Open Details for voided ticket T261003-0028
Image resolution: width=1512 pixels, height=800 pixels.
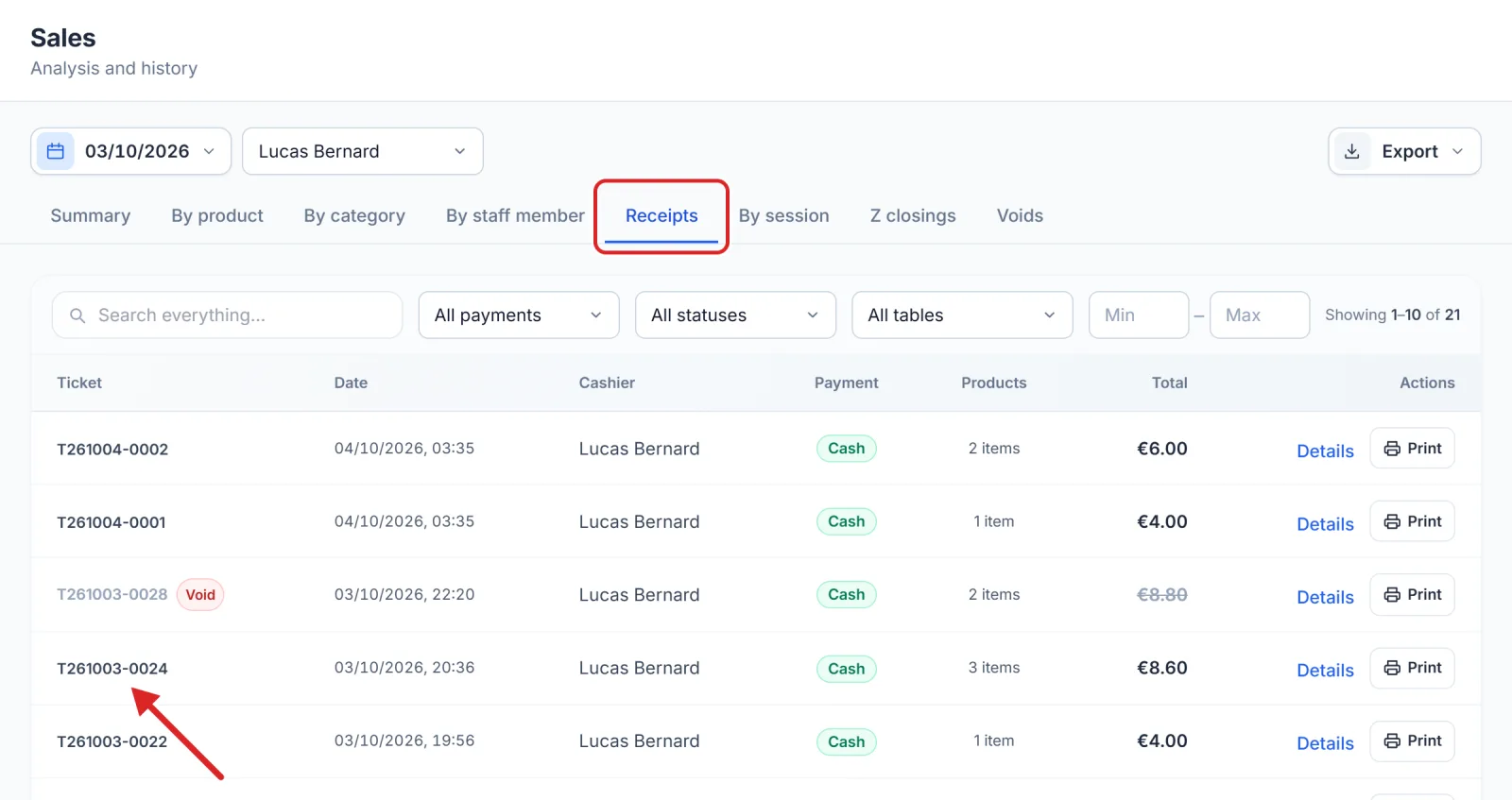tap(1325, 597)
